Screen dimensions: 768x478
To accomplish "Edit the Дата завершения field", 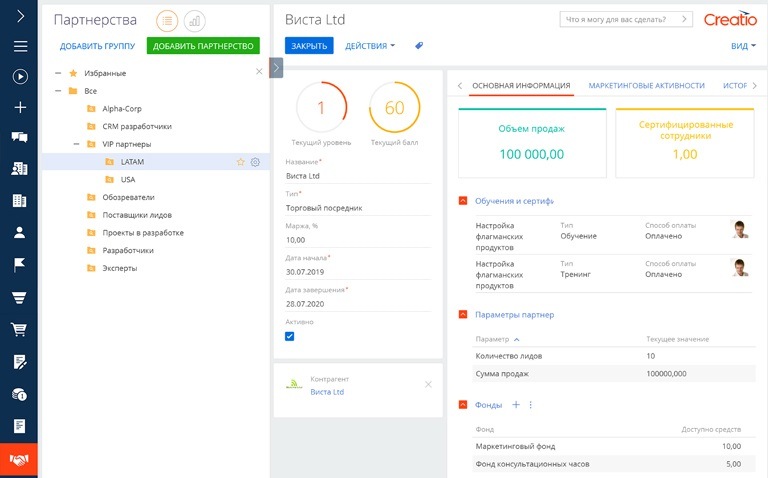I will [358, 304].
